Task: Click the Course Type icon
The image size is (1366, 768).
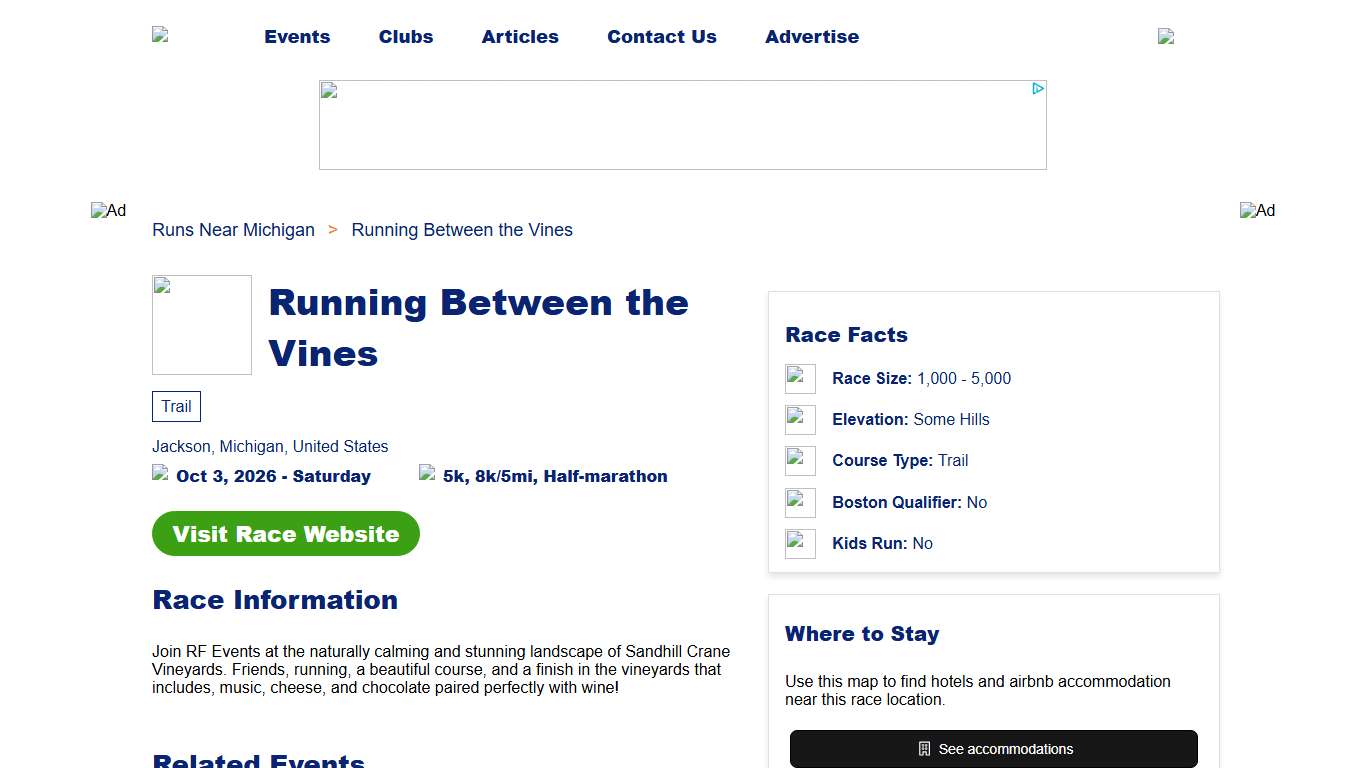Action: click(x=800, y=460)
